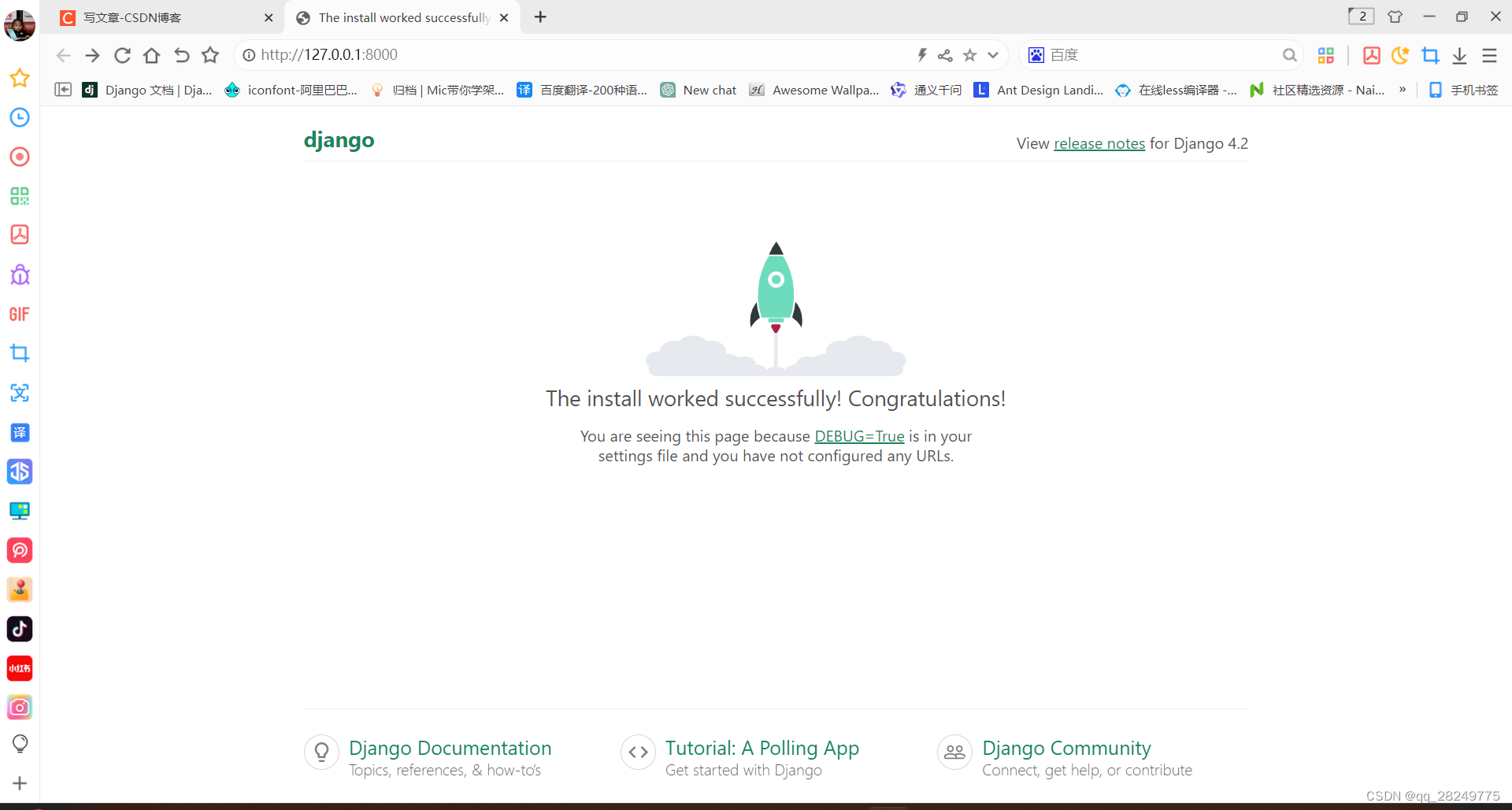Click the purple bug sidebar icon

tap(20, 275)
